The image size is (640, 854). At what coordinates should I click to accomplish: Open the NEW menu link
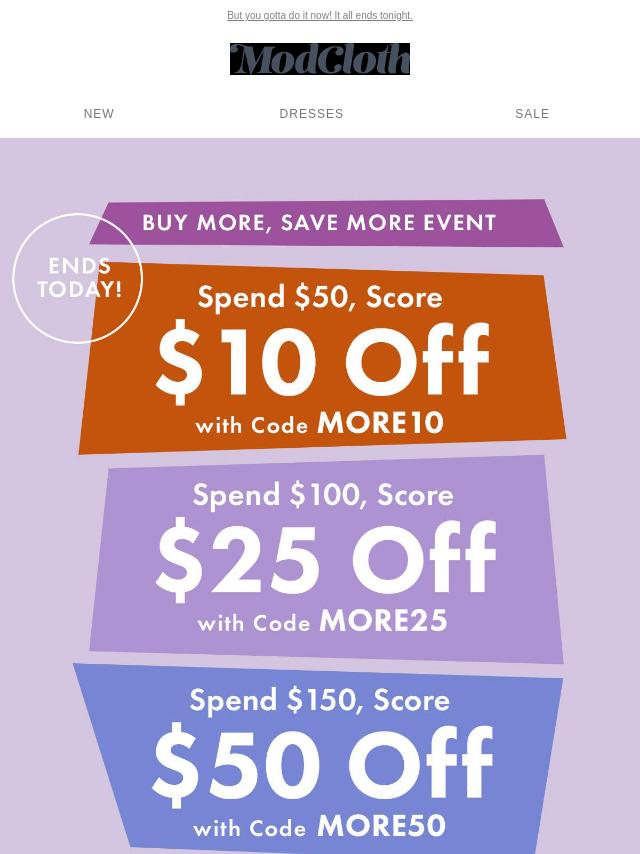coord(99,114)
